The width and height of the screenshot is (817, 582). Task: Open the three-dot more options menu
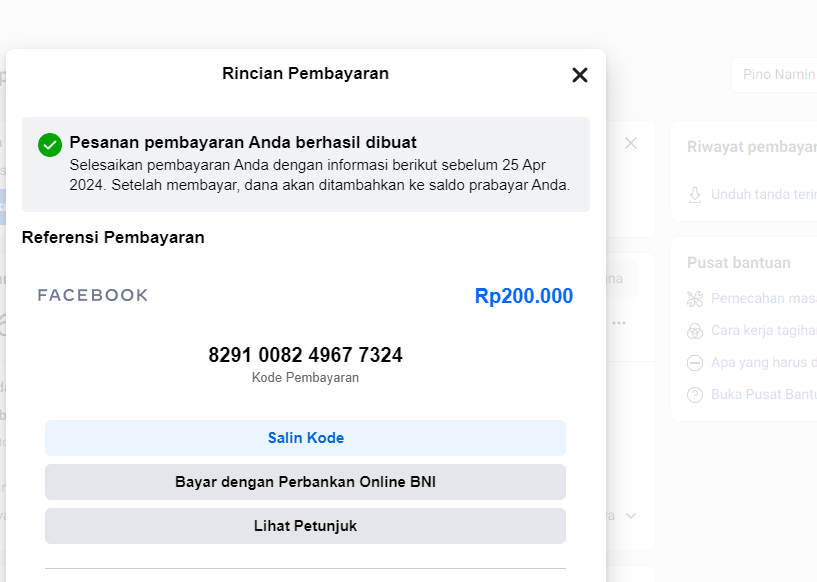tap(620, 323)
